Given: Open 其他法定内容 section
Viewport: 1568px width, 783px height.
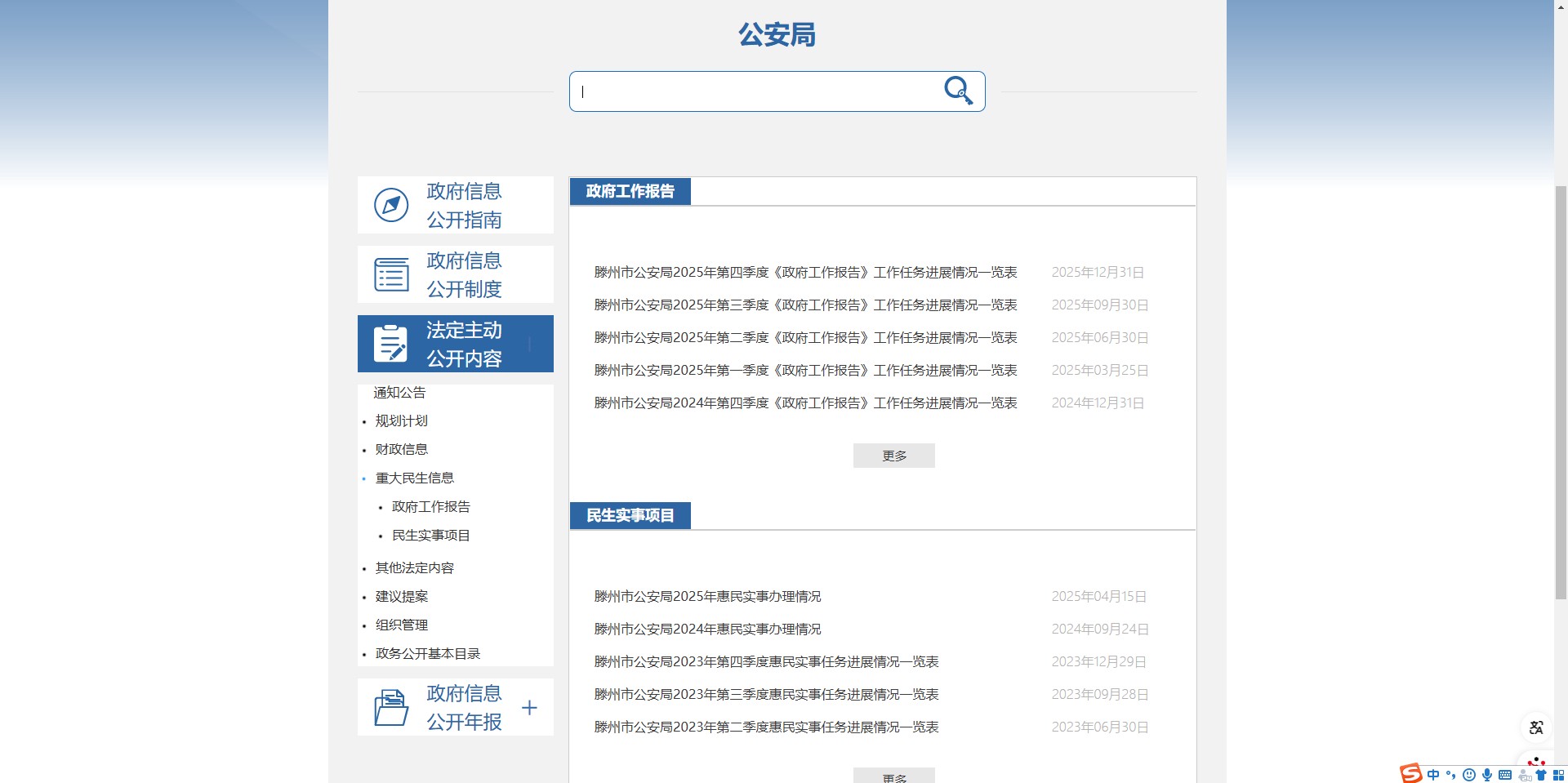Looking at the screenshot, I should pyautogui.click(x=415, y=567).
